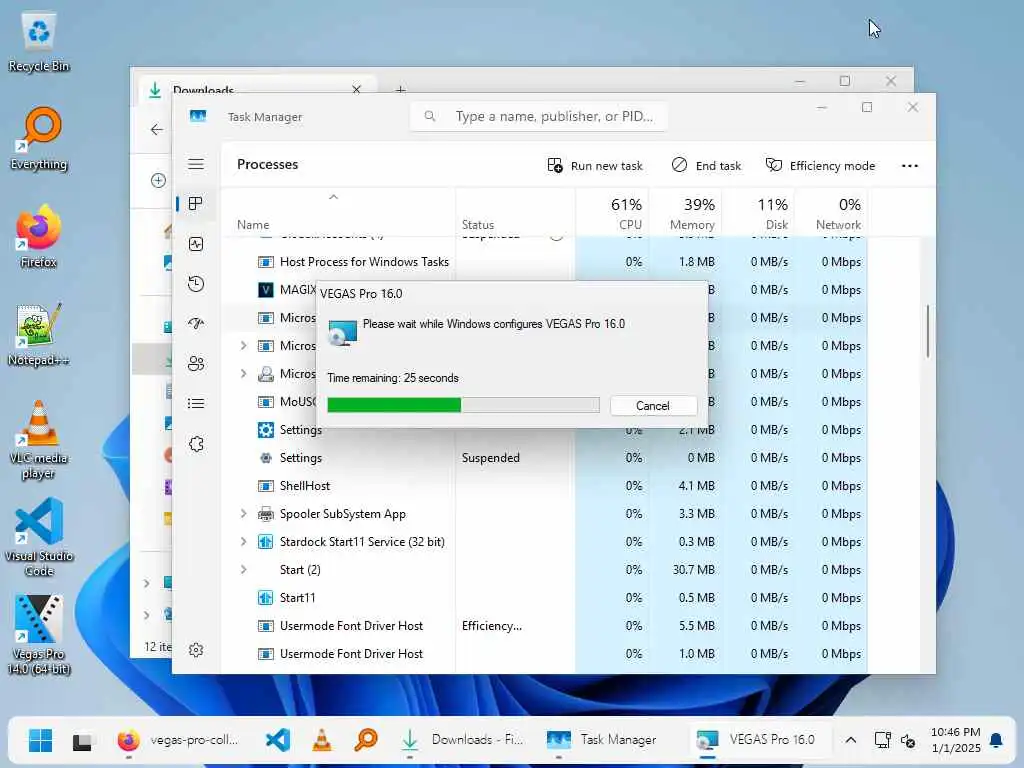Click back arrow in Downloads window
The height and width of the screenshot is (768, 1024).
[156, 129]
